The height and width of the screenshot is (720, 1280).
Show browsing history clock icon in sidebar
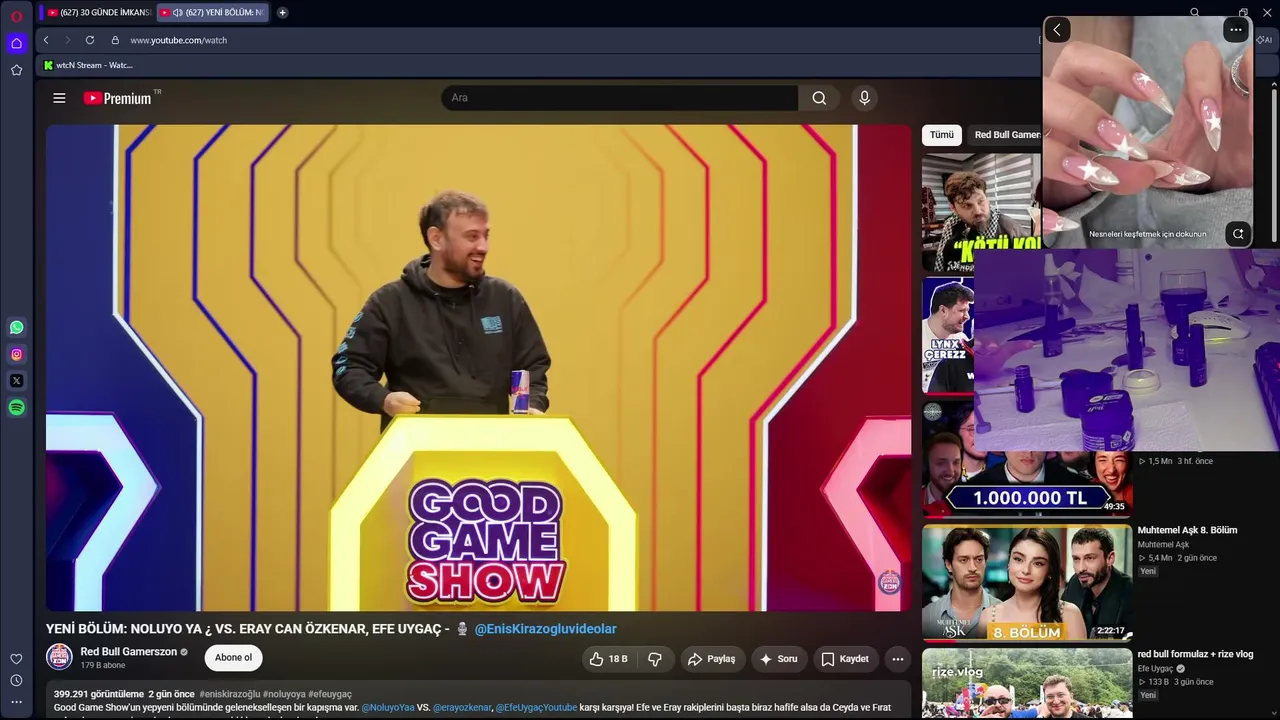tap(16, 680)
